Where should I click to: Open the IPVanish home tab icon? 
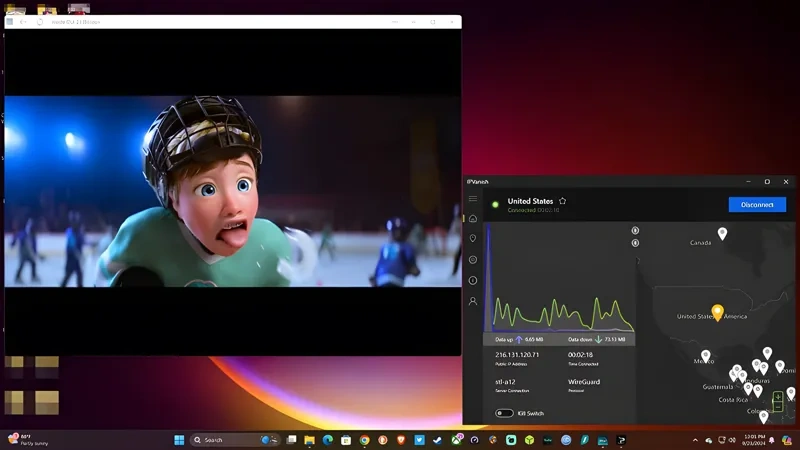click(x=473, y=218)
